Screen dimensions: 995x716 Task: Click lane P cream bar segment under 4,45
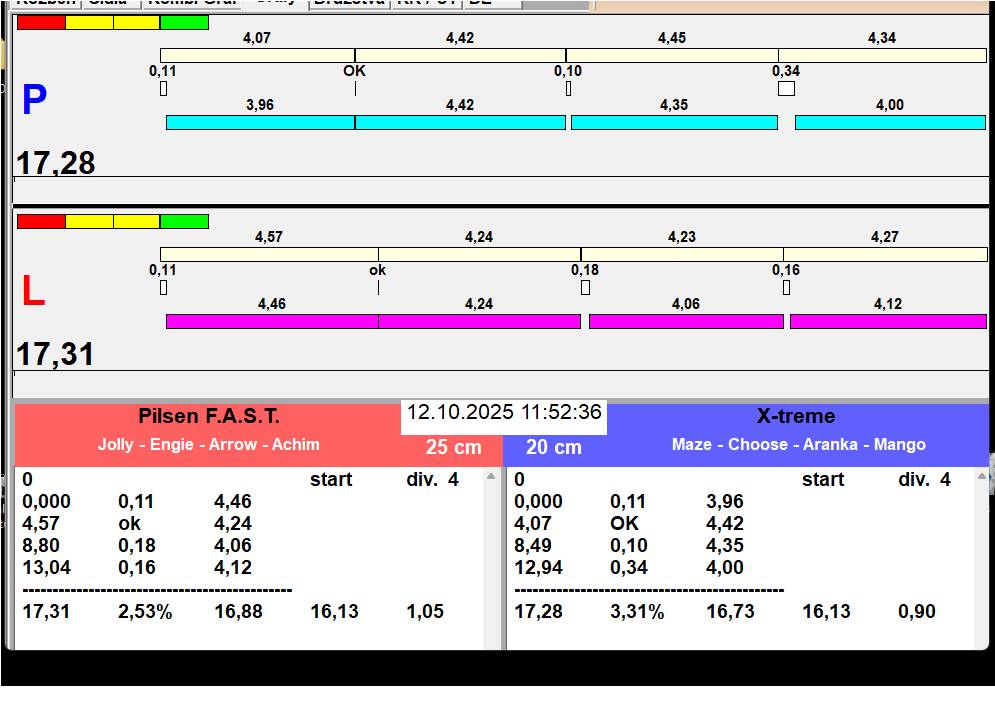(x=672, y=55)
